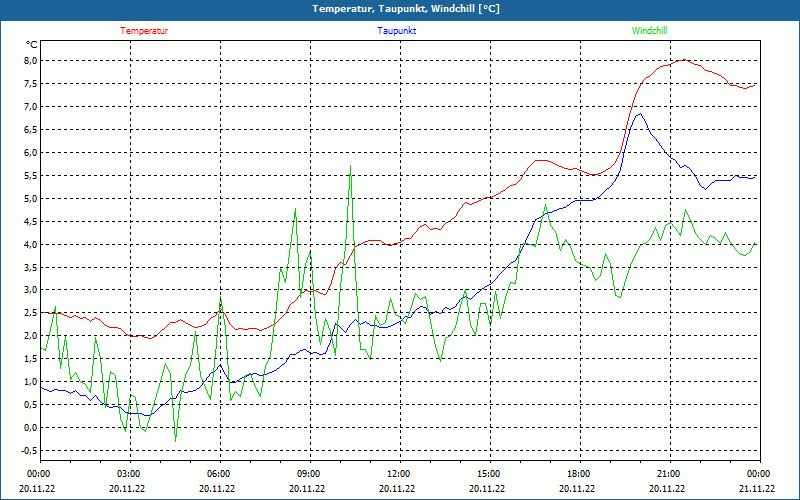Click the 5,0 y-axis value
Image resolution: width=800 pixels, height=500 pixels.
coord(31,198)
